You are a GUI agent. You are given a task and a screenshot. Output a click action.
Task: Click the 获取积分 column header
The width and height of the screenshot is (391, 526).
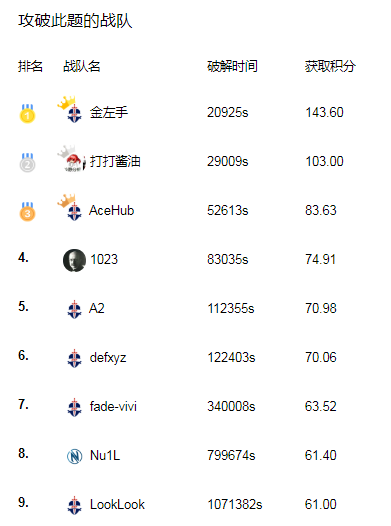[x=330, y=66]
